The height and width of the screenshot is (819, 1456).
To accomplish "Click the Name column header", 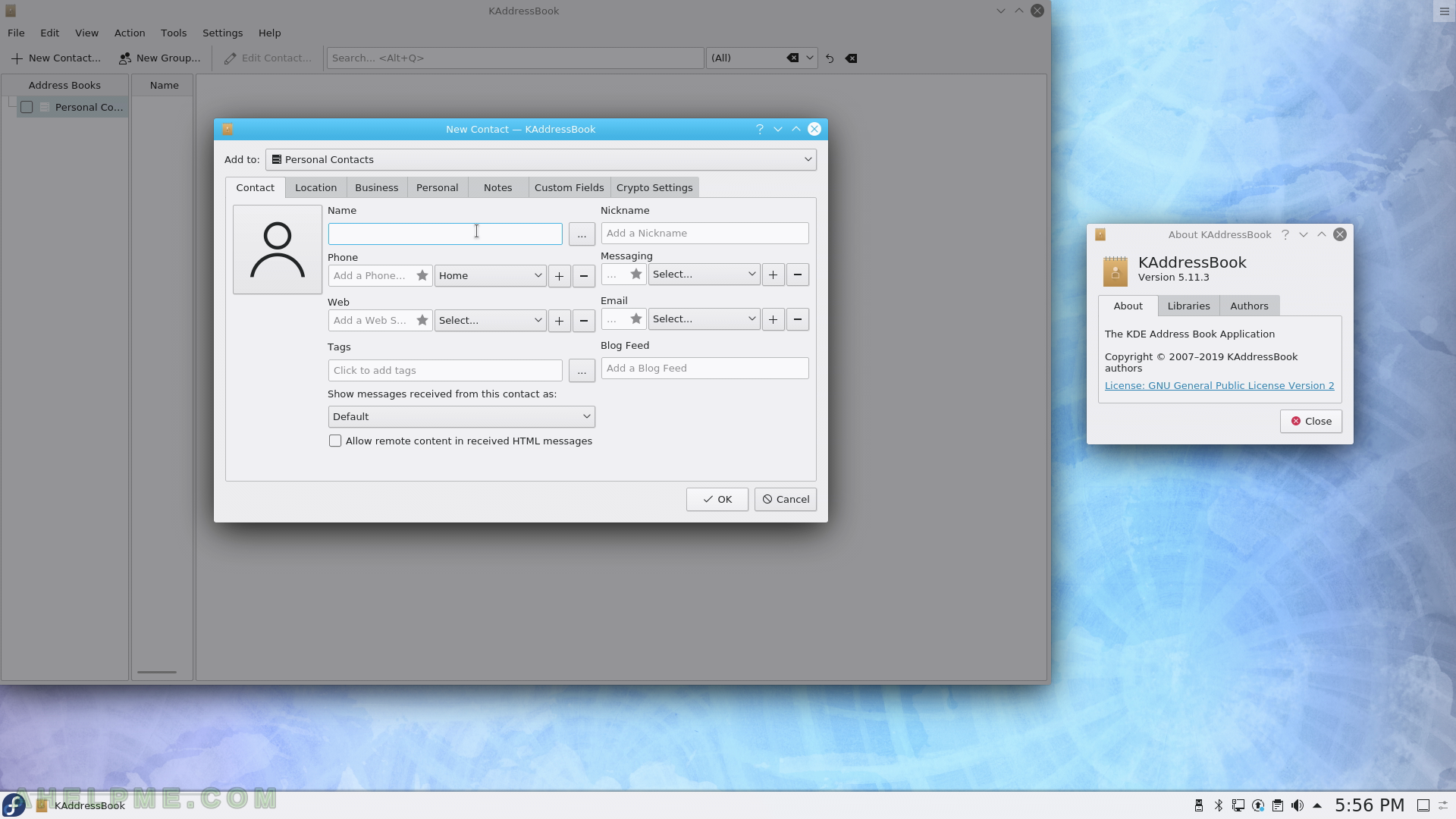I will click(x=164, y=85).
